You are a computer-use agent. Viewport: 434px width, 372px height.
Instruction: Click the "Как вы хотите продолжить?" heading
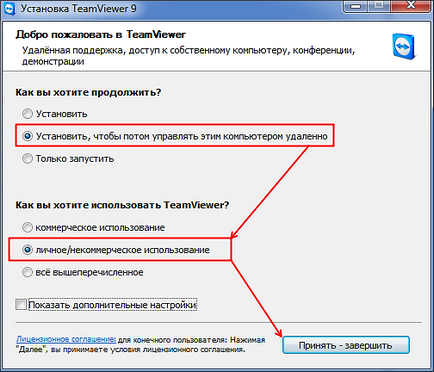(x=88, y=92)
